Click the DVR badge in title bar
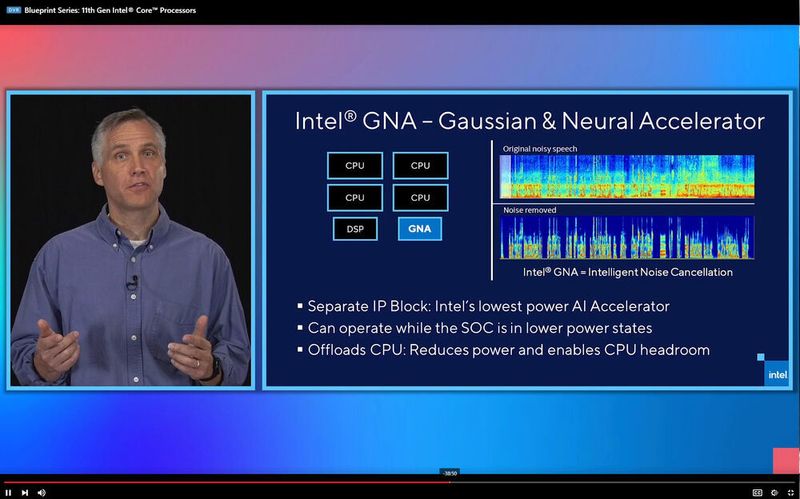The height and width of the screenshot is (499, 800). coord(14,10)
